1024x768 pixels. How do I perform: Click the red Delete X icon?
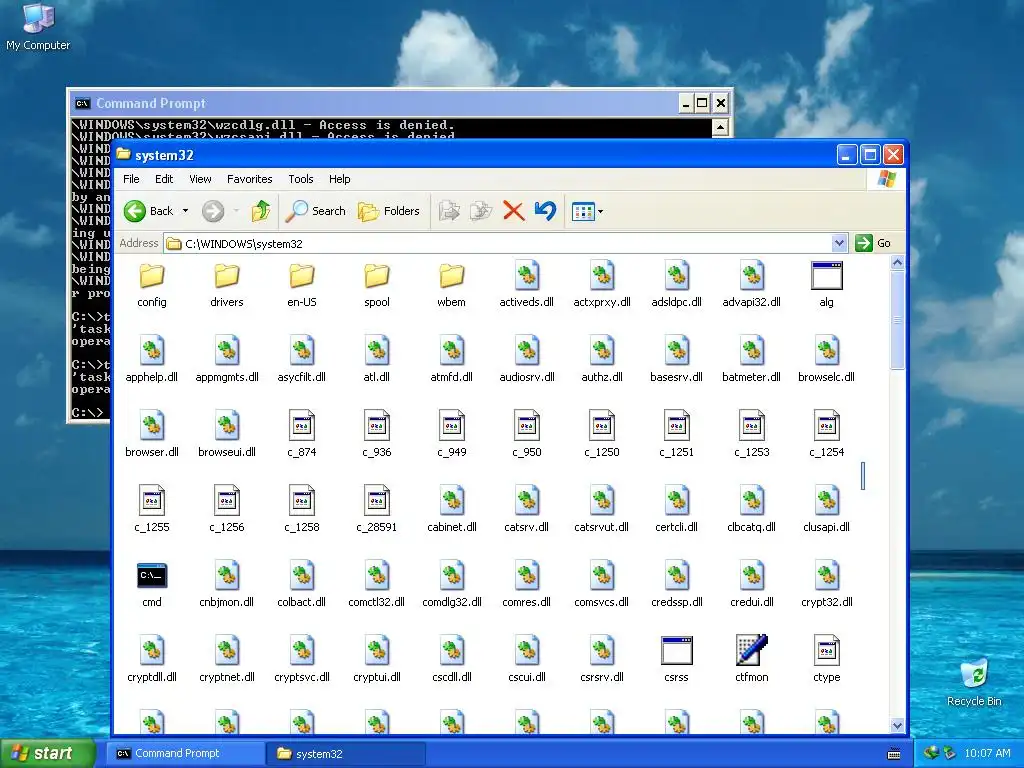point(513,211)
